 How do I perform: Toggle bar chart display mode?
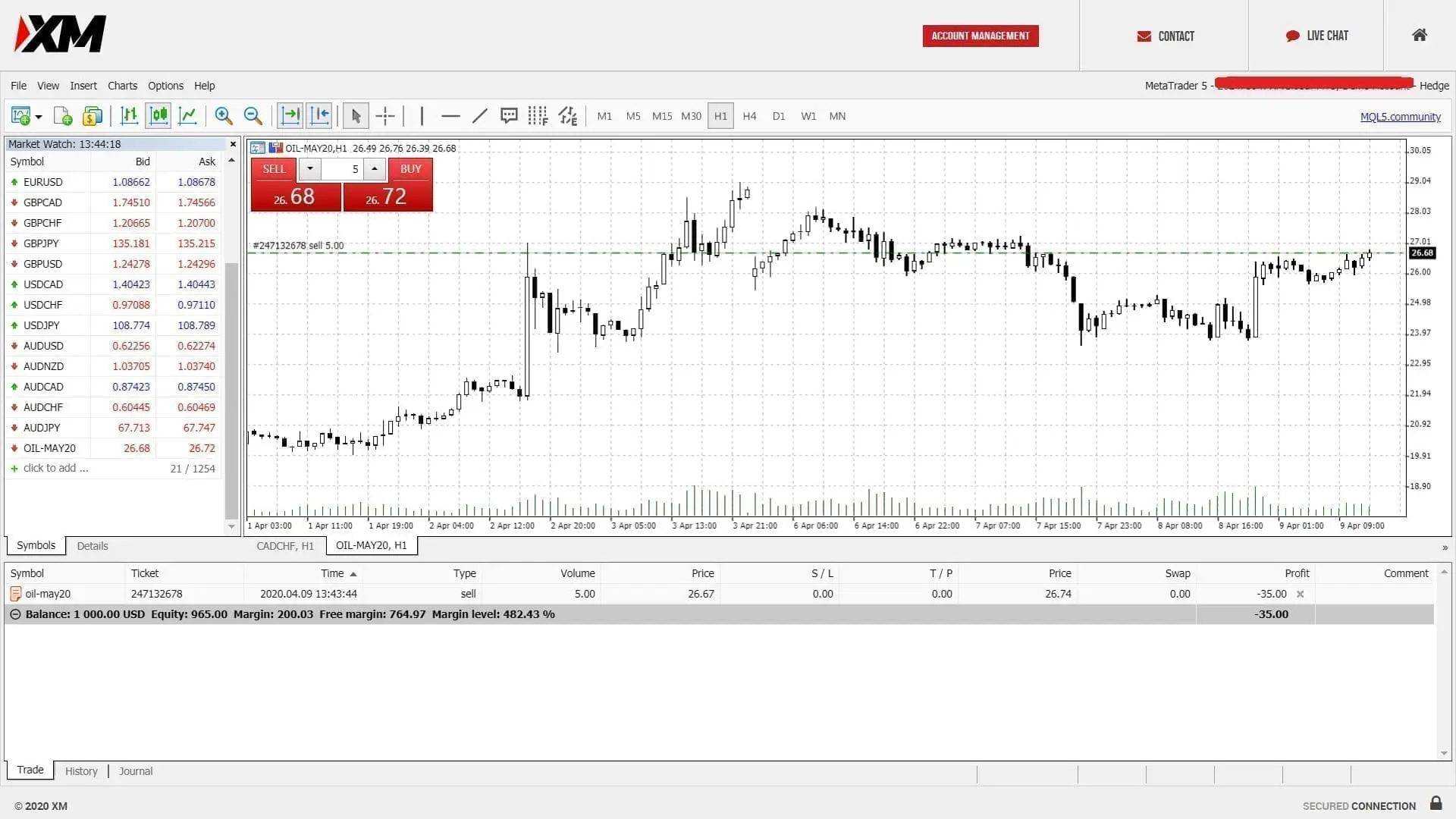[x=128, y=115]
